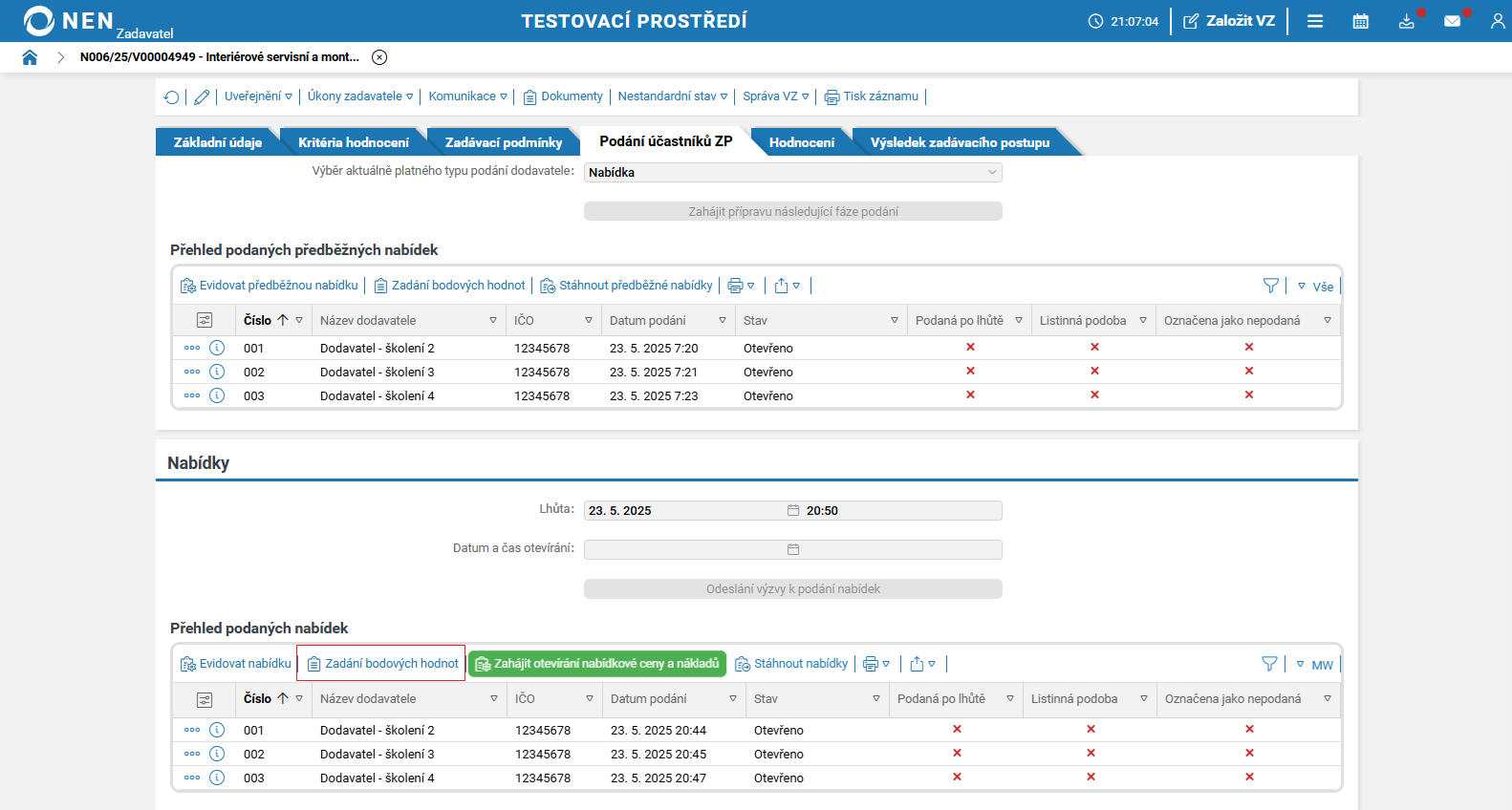Click the user profile icon
Screen dimensions: 1512x810
(1497, 21)
